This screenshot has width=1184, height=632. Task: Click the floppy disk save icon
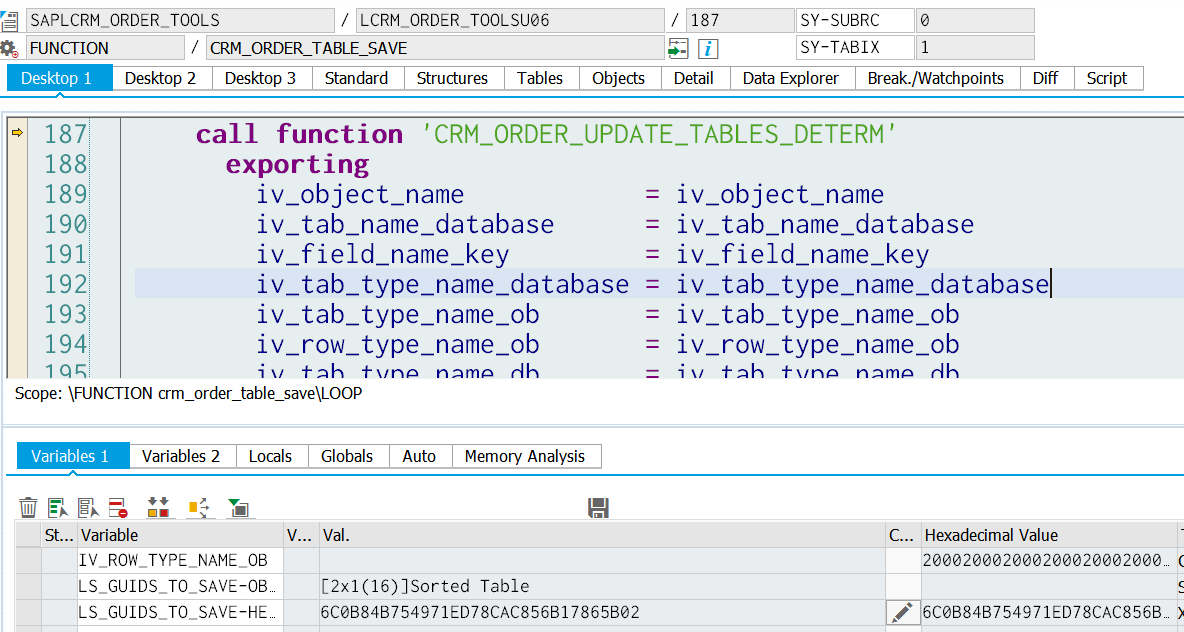coord(598,507)
